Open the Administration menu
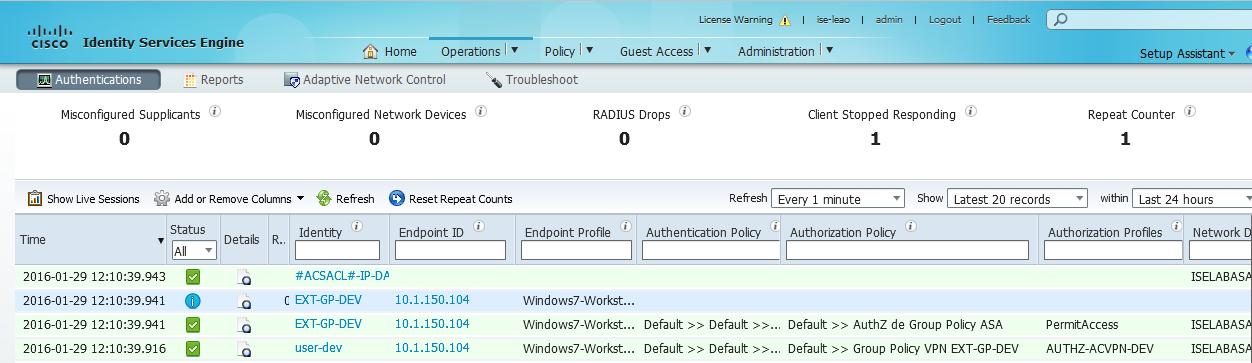The width and height of the screenshot is (1252, 363). coord(776,51)
